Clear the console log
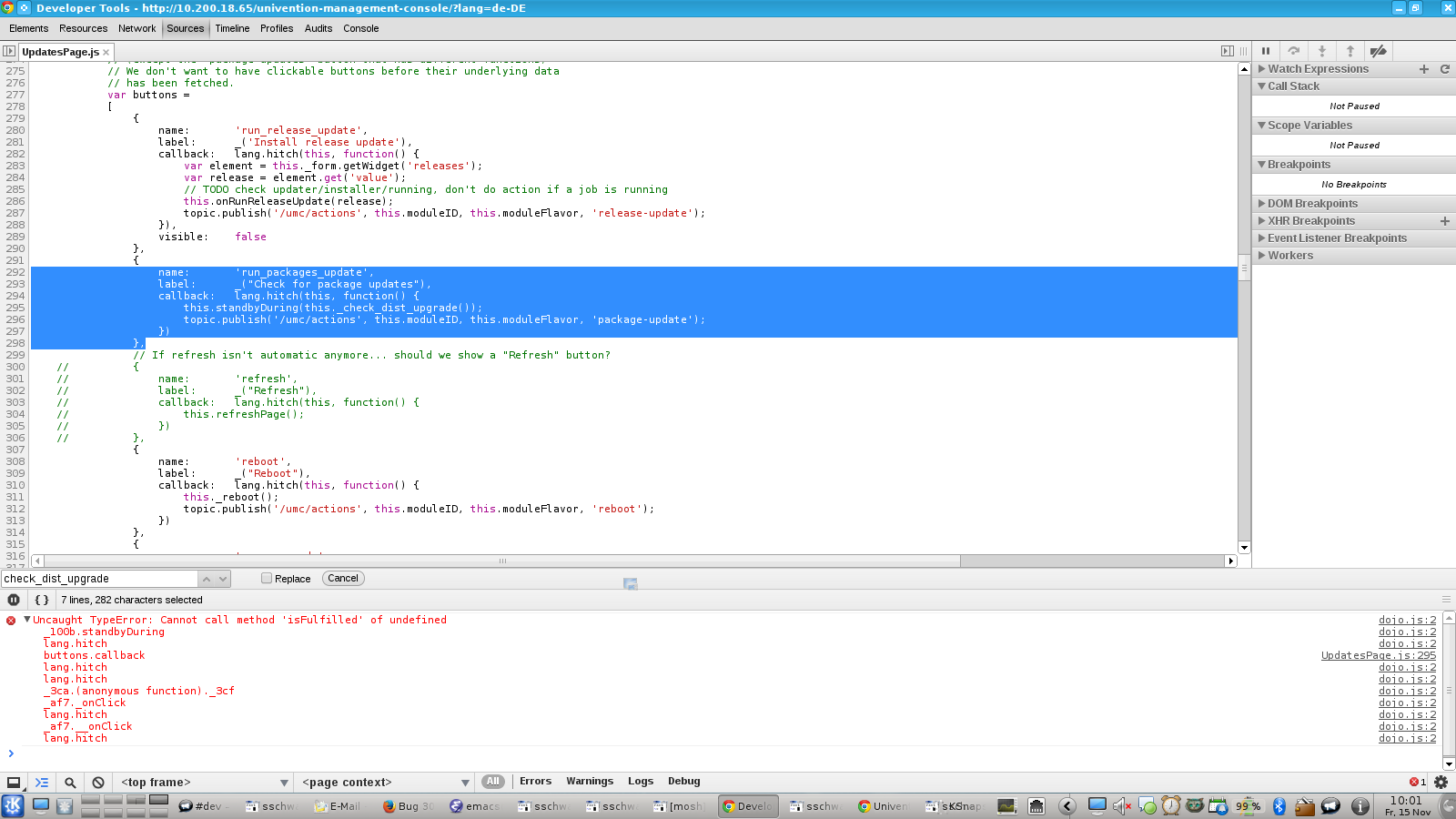Image resolution: width=1456 pixels, height=819 pixels. tap(98, 783)
